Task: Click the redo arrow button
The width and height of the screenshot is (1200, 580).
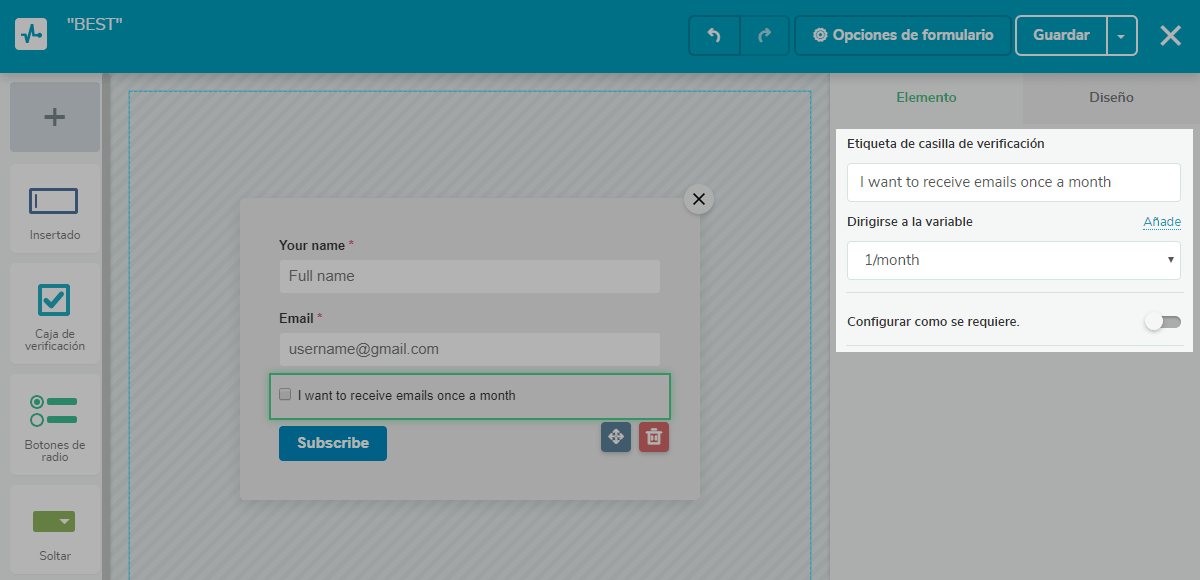Action: 765,35
